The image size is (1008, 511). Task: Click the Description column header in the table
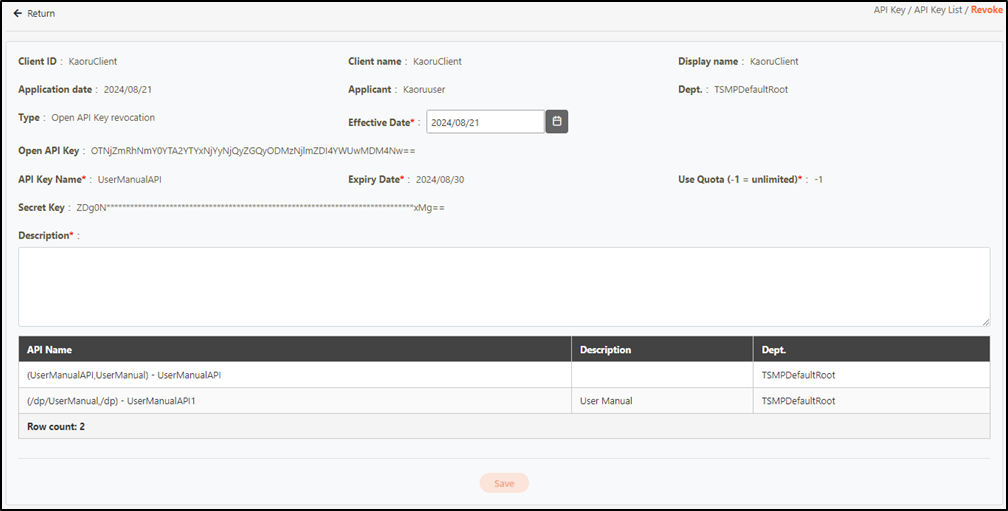coord(605,350)
